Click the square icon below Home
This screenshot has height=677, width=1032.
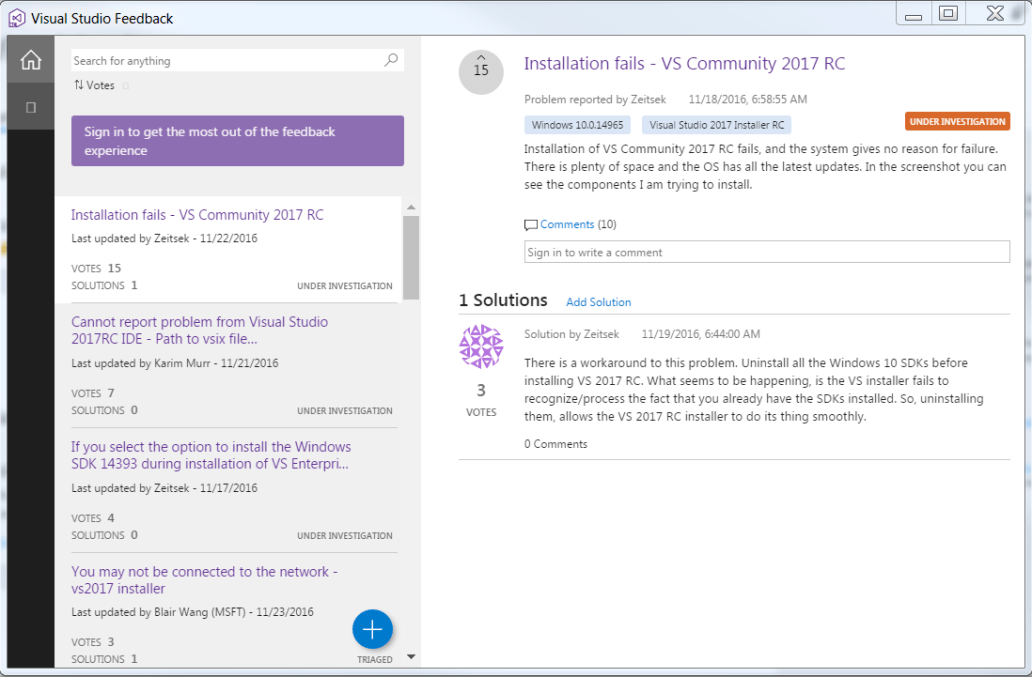pyautogui.click(x=31, y=107)
